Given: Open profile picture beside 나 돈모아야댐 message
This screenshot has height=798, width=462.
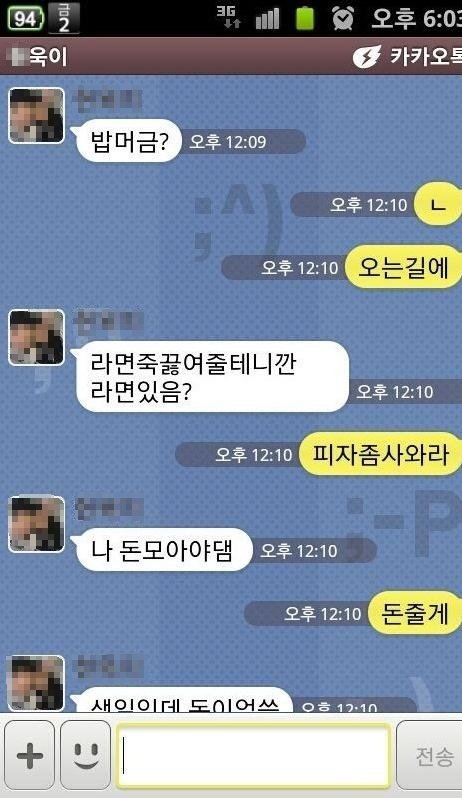Looking at the screenshot, I should click(37, 524).
